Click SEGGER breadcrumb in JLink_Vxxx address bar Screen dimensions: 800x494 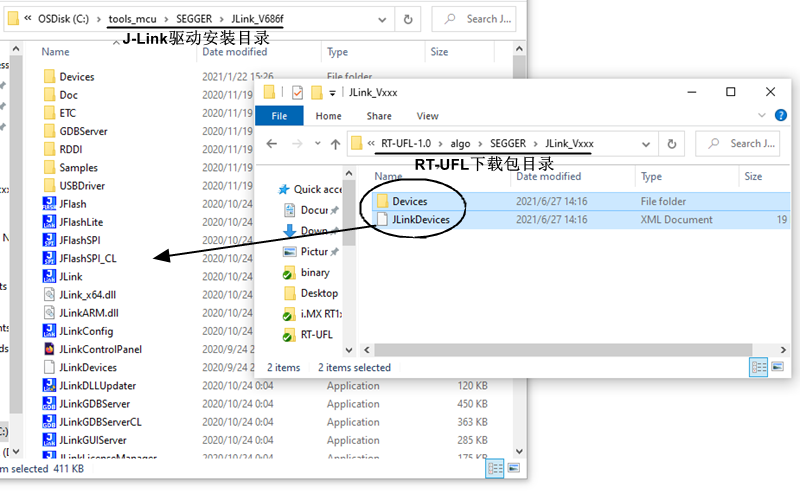click(508, 143)
